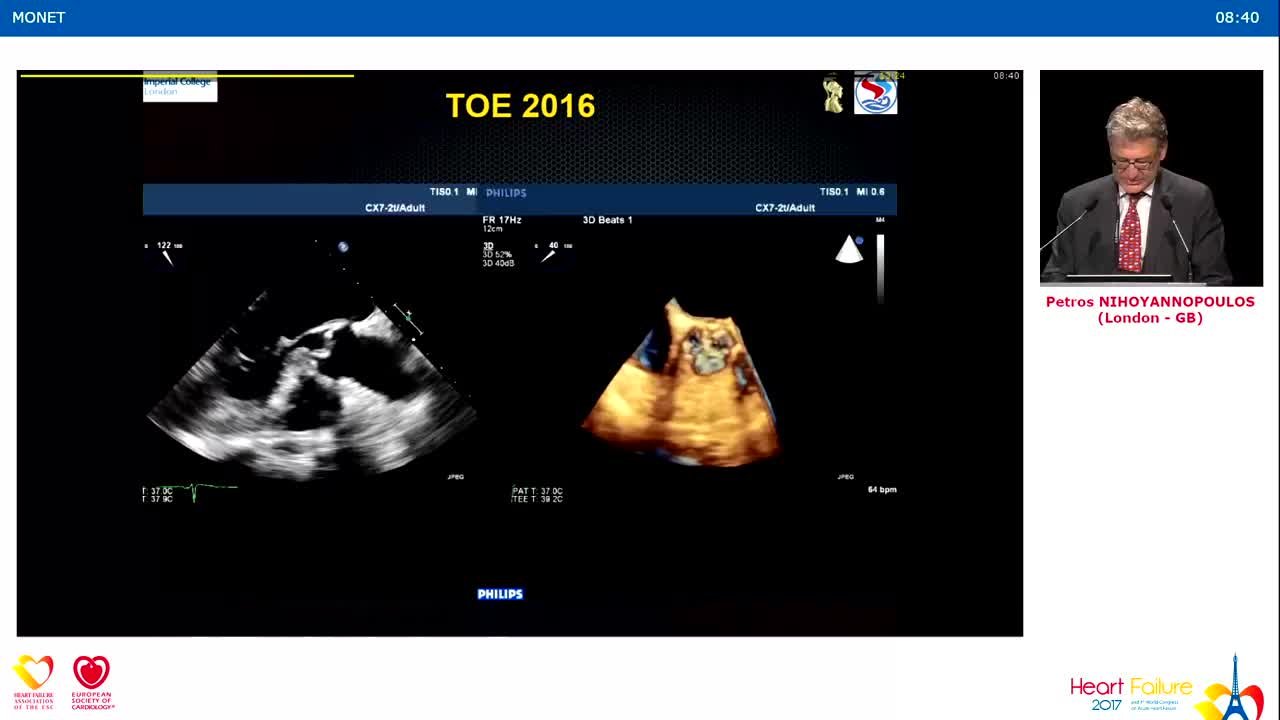The image size is (1280, 720).
Task: Click the 122 degree angle indicator
Action: click(x=164, y=251)
